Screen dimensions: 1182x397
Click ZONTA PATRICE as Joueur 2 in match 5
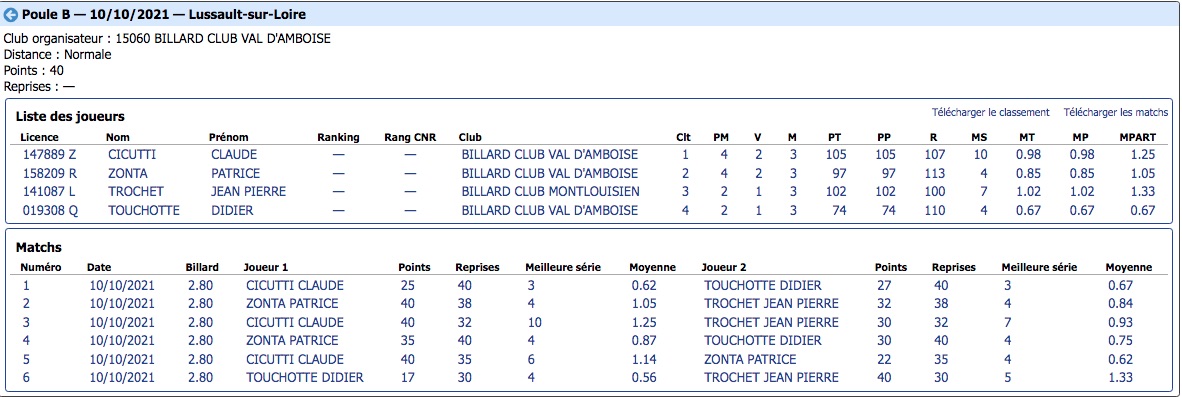750,359
